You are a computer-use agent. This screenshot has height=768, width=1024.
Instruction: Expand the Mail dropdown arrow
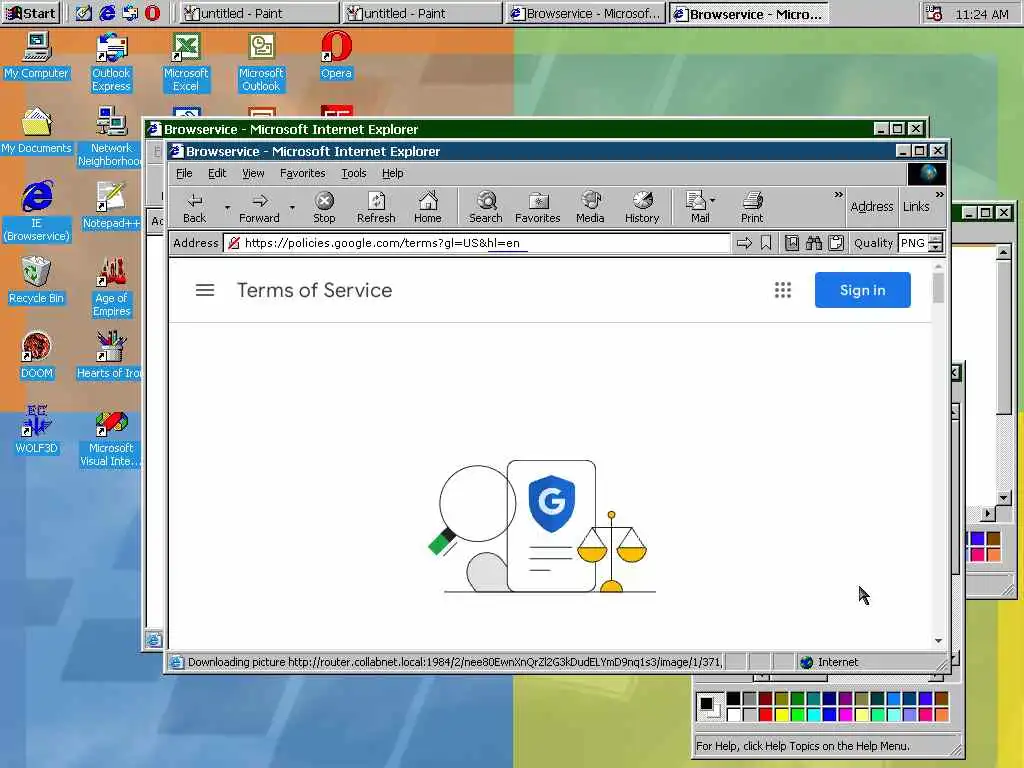tap(712, 200)
